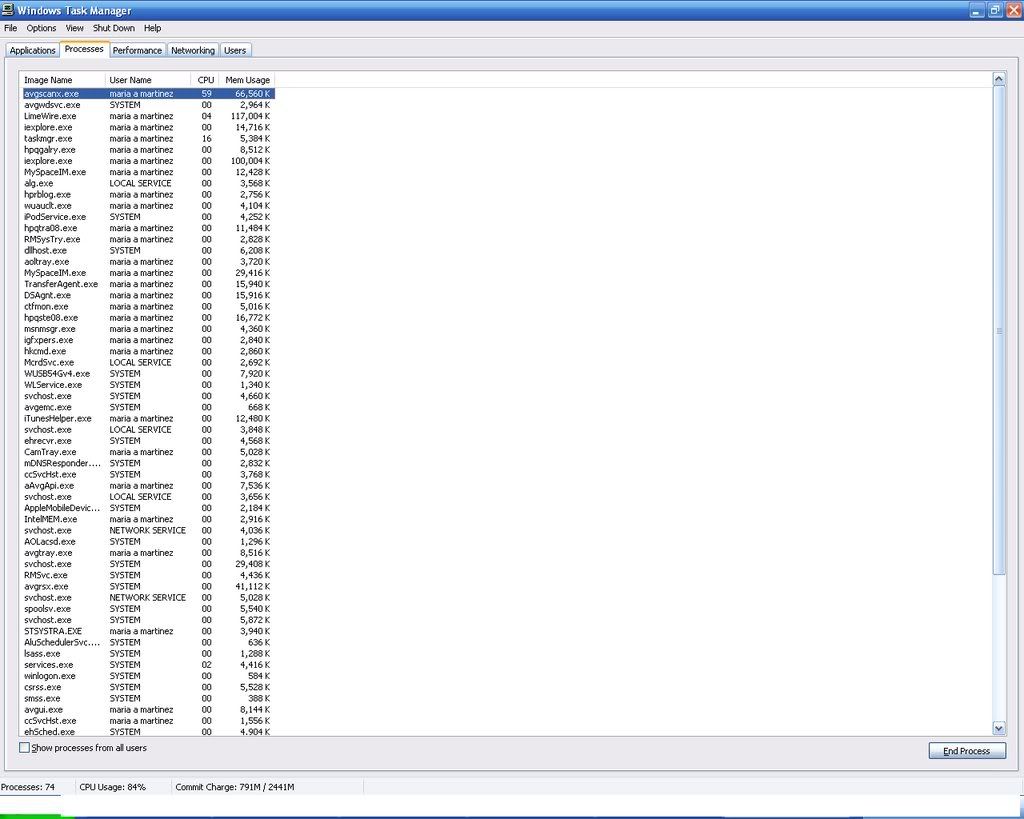This screenshot has width=1024, height=819.
Task: Click the Task Manager title bar icon
Action: [x=8, y=10]
